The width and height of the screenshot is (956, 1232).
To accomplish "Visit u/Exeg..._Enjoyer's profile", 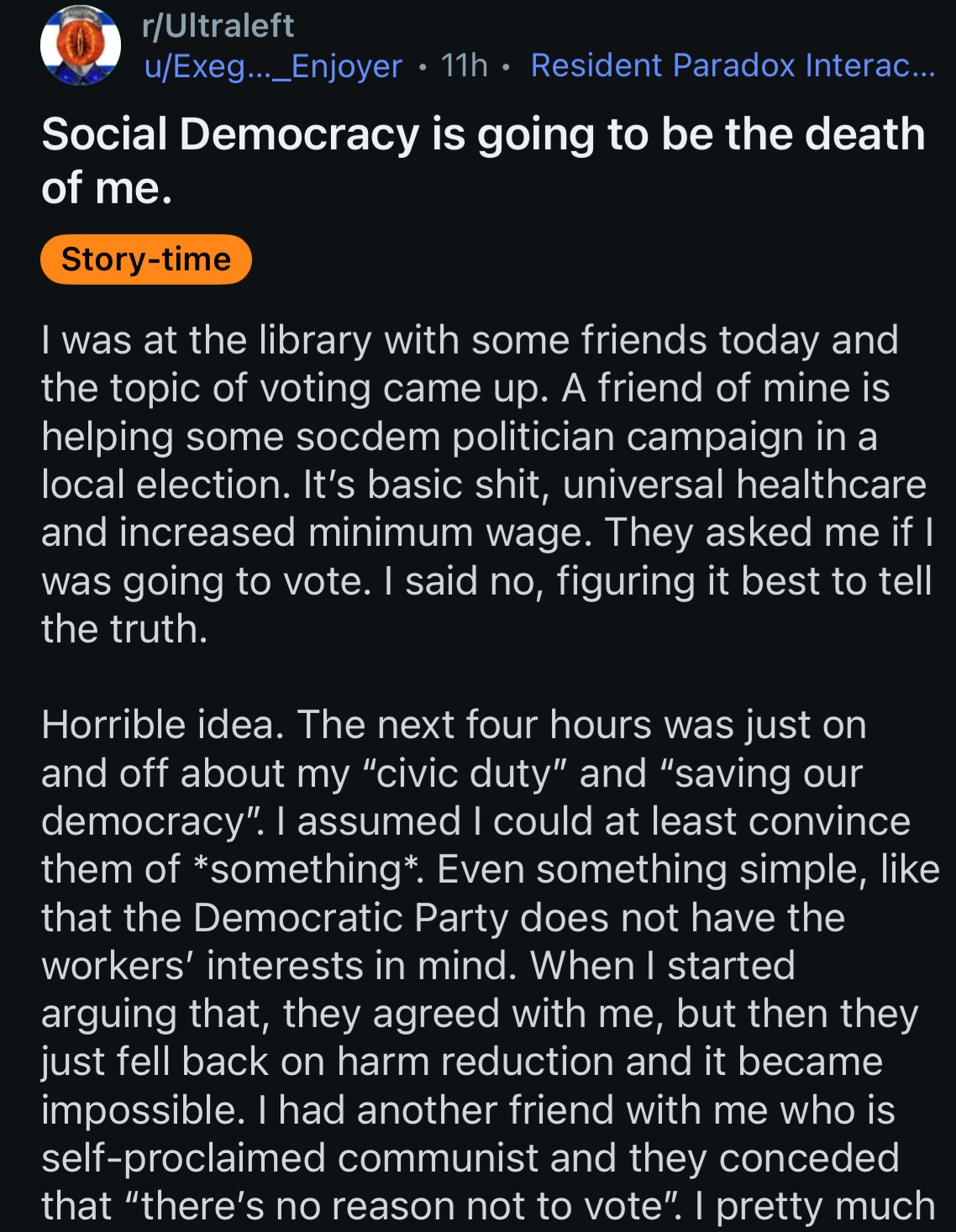I will click(273, 66).
